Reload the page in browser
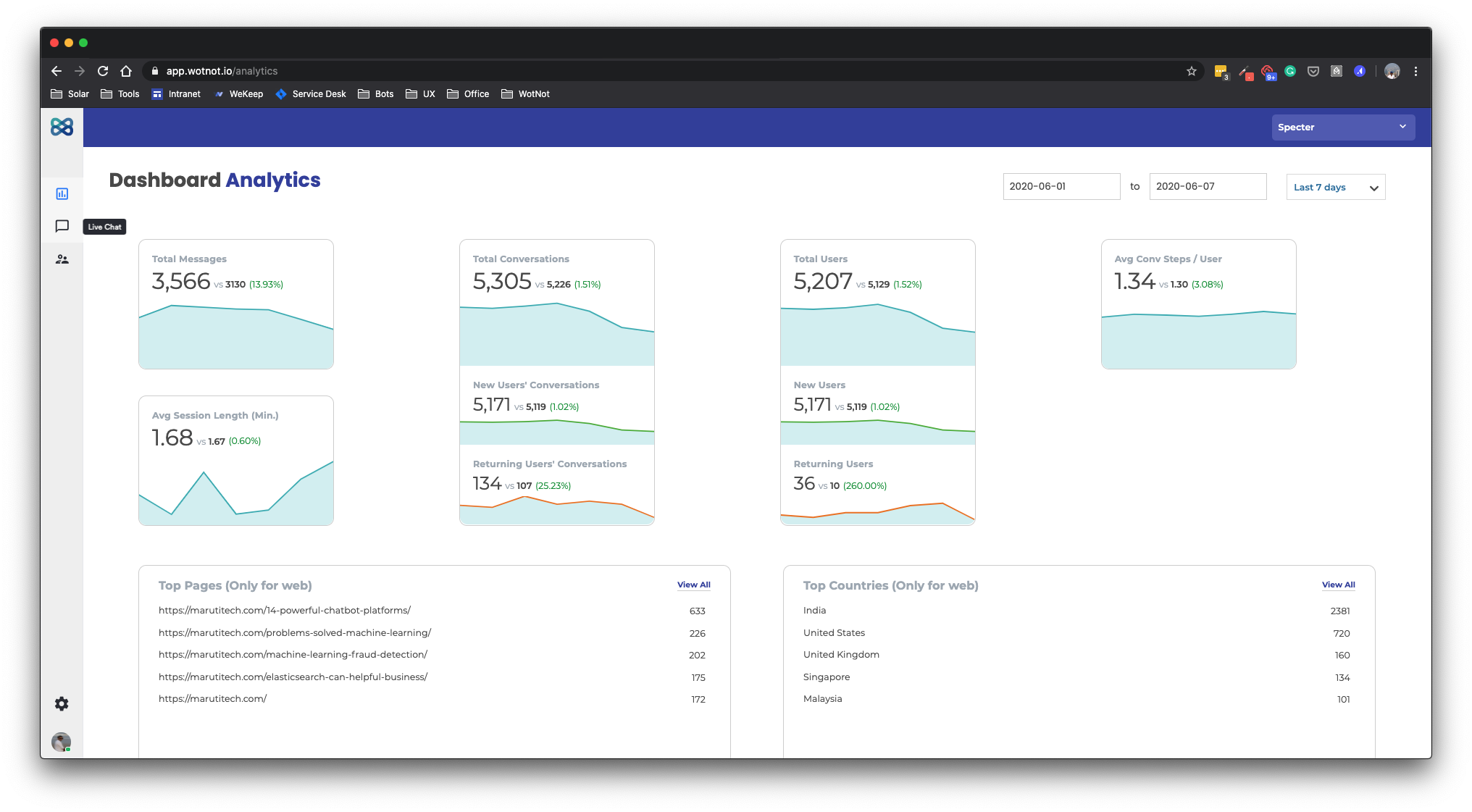The height and width of the screenshot is (812, 1472). click(103, 71)
